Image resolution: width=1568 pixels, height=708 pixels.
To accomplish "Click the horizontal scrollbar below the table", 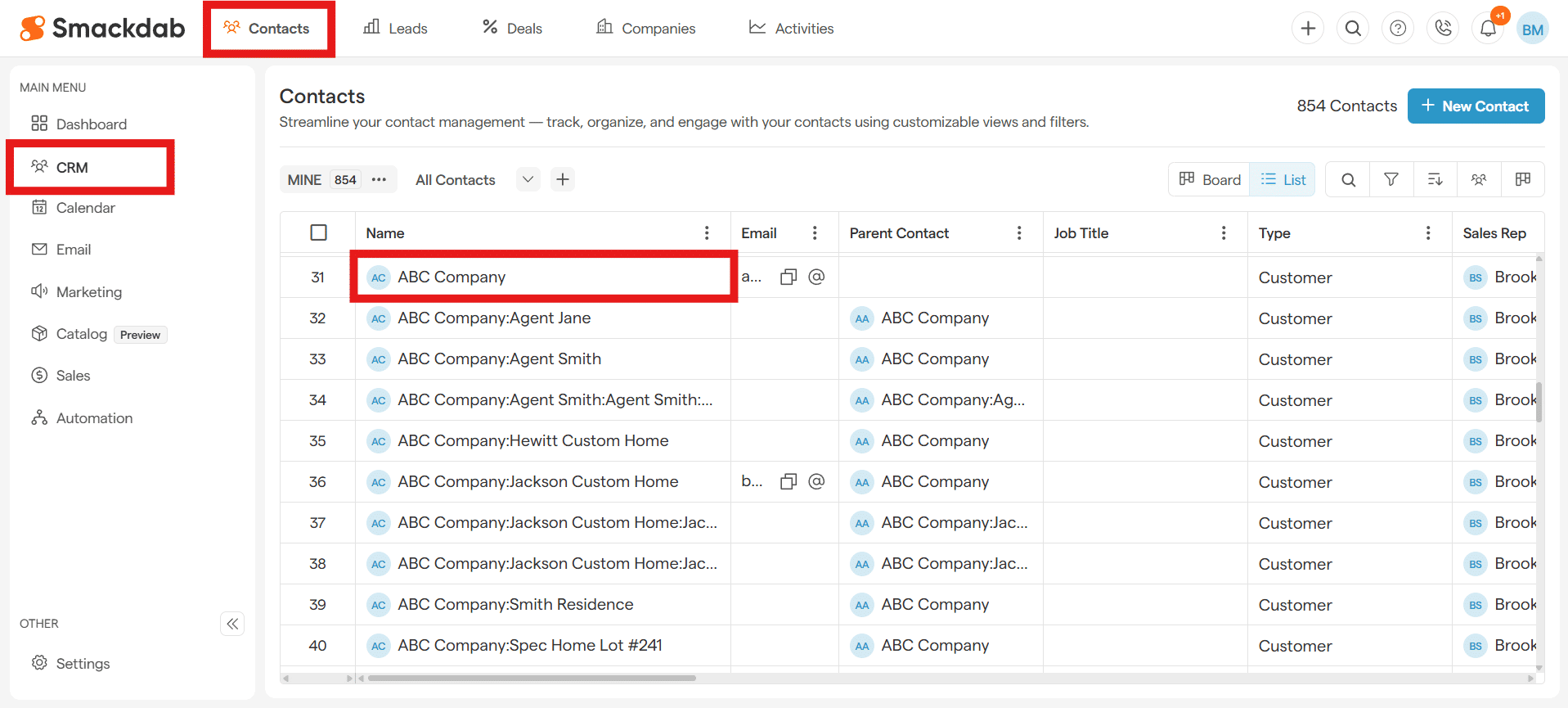I will (532, 678).
